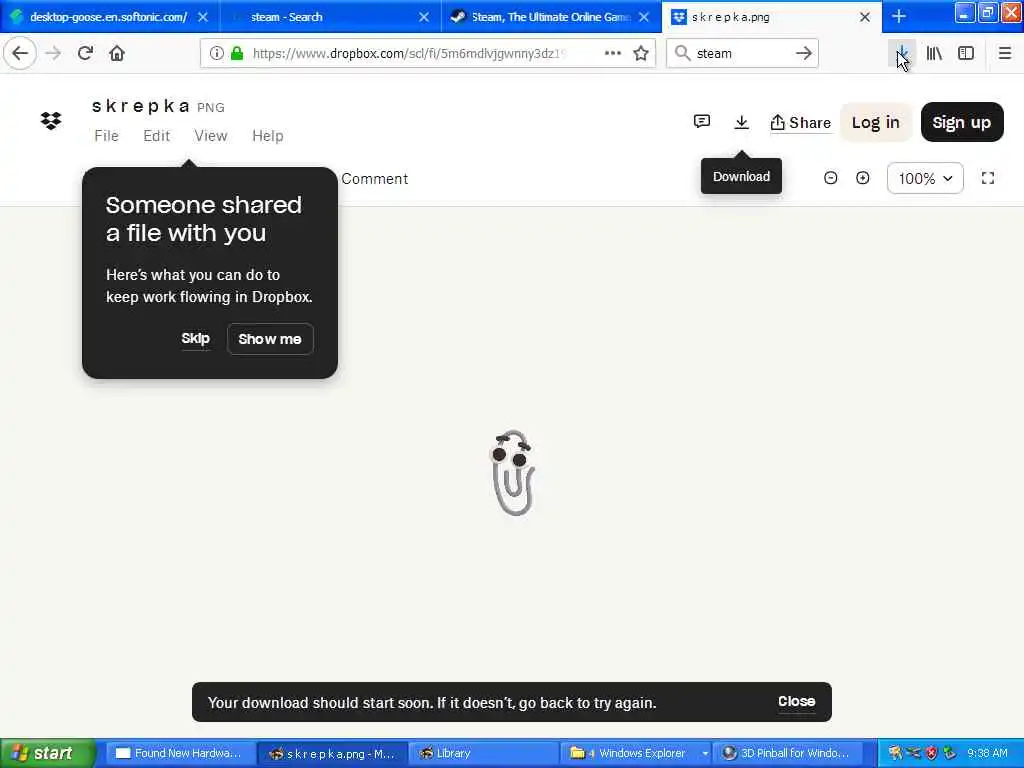Click the red shield security tray icon

(931, 754)
